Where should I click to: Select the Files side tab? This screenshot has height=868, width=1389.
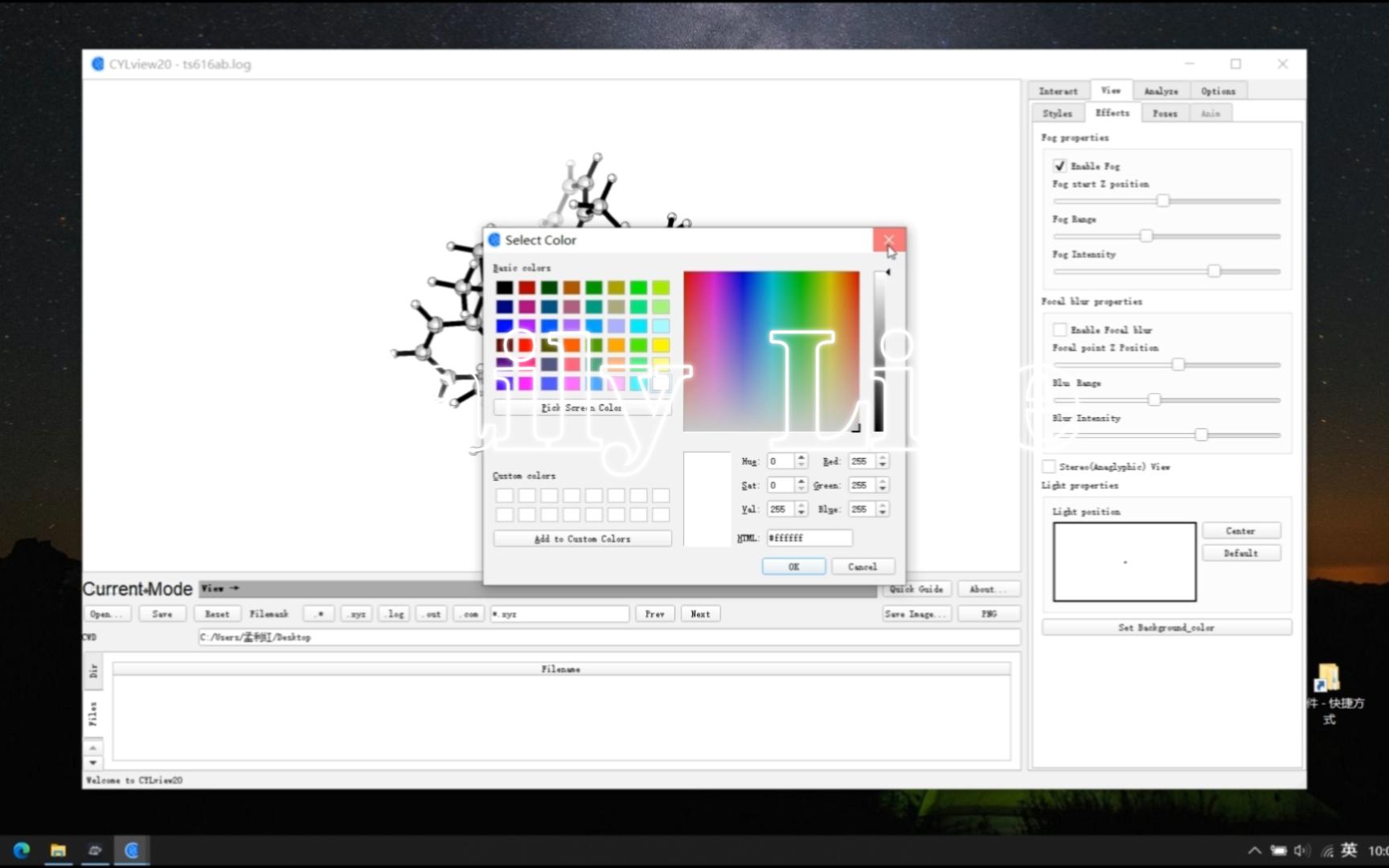pos(94,713)
